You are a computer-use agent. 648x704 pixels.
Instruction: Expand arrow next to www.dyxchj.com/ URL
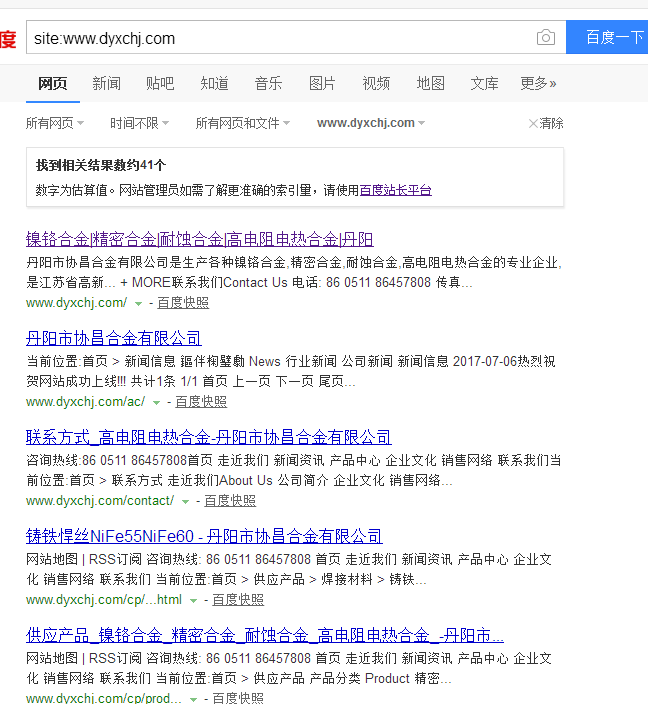(x=139, y=304)
